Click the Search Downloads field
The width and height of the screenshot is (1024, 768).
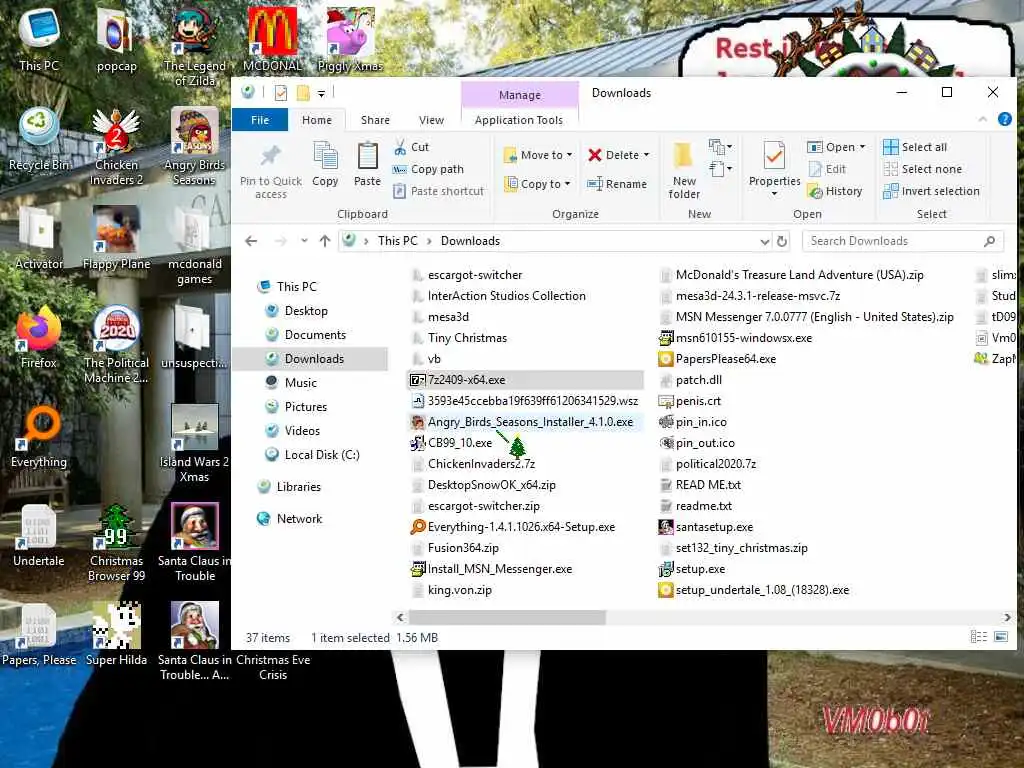pyautogui.click(x=902, y=241)
